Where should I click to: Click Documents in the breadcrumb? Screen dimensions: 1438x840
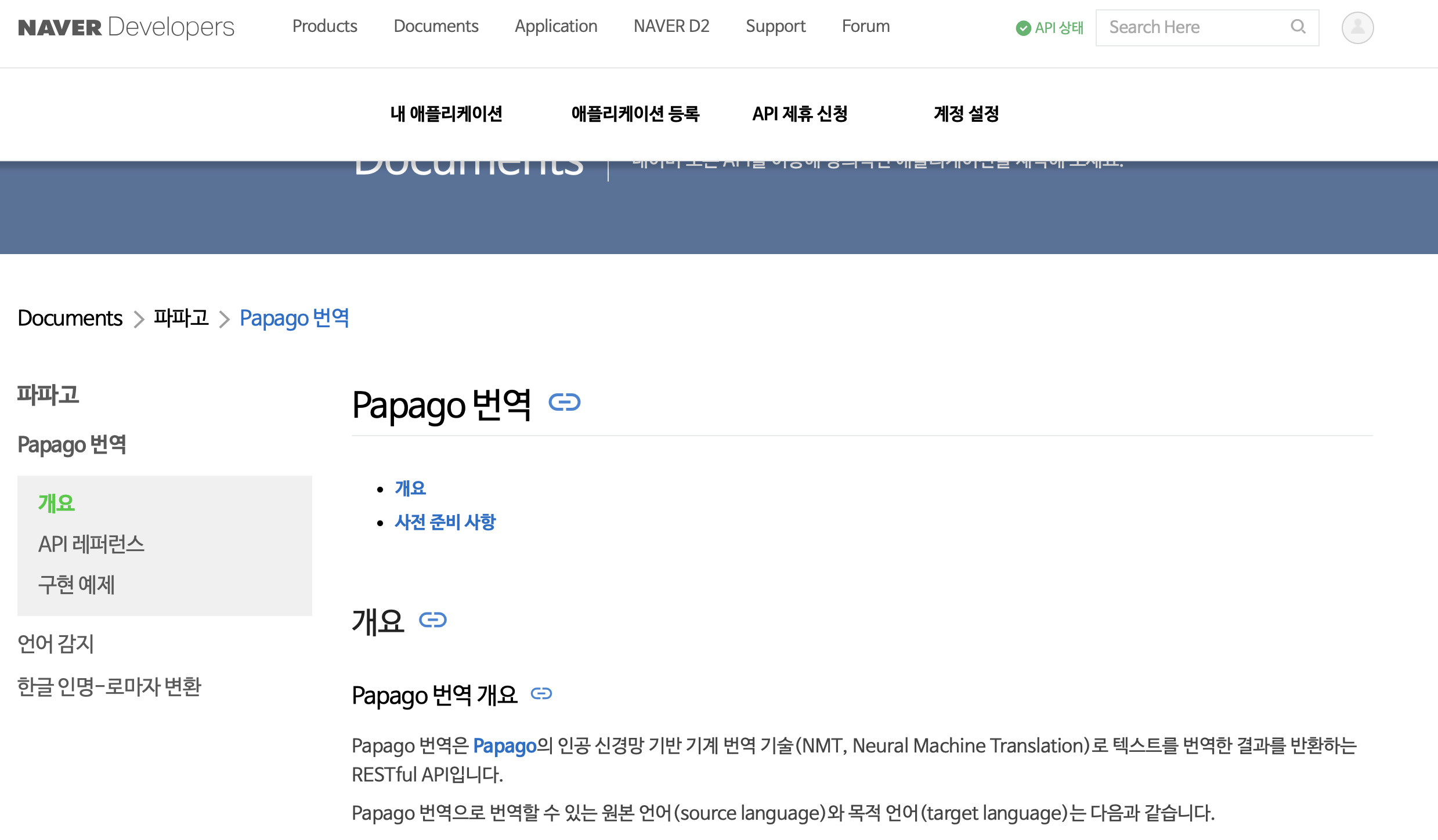[x=70, y=318]
